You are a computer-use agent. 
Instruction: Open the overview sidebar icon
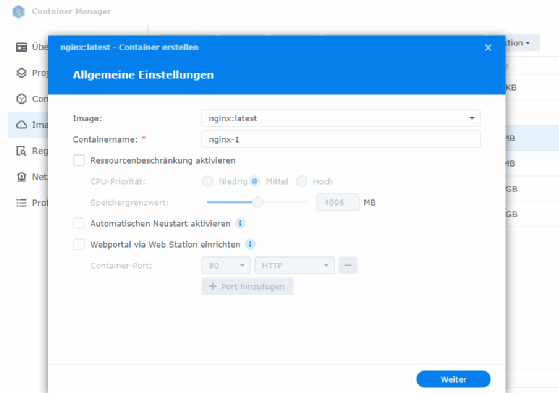point(21,47)
